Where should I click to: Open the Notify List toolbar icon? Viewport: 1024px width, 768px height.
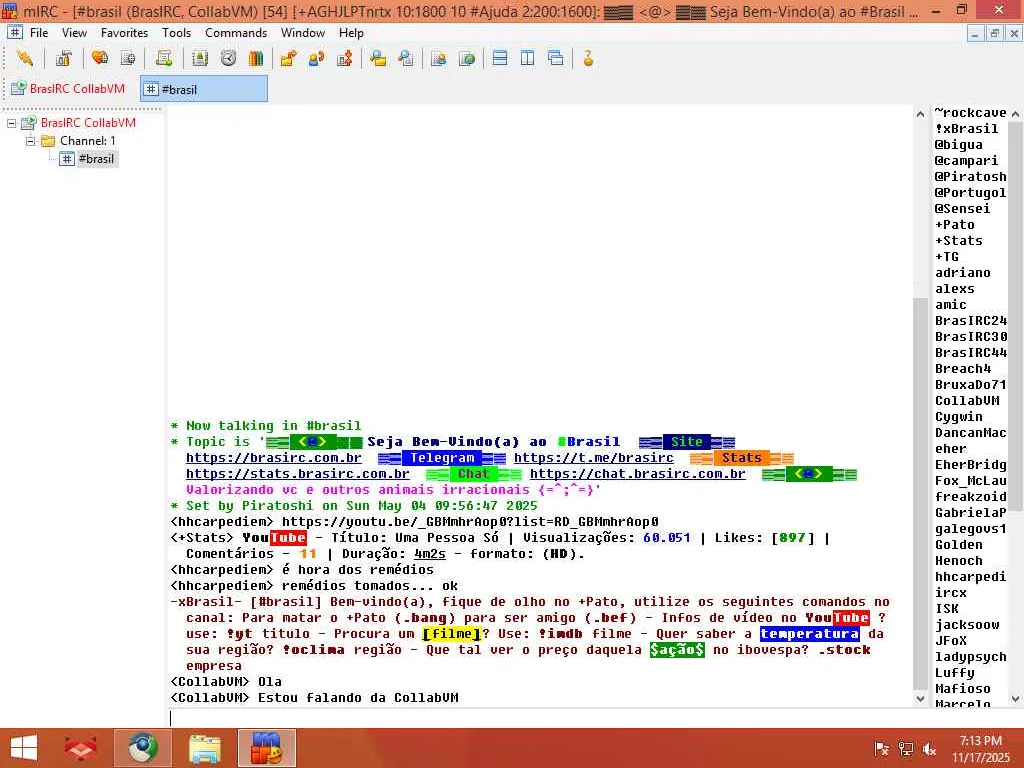click(x=438, y=58)
